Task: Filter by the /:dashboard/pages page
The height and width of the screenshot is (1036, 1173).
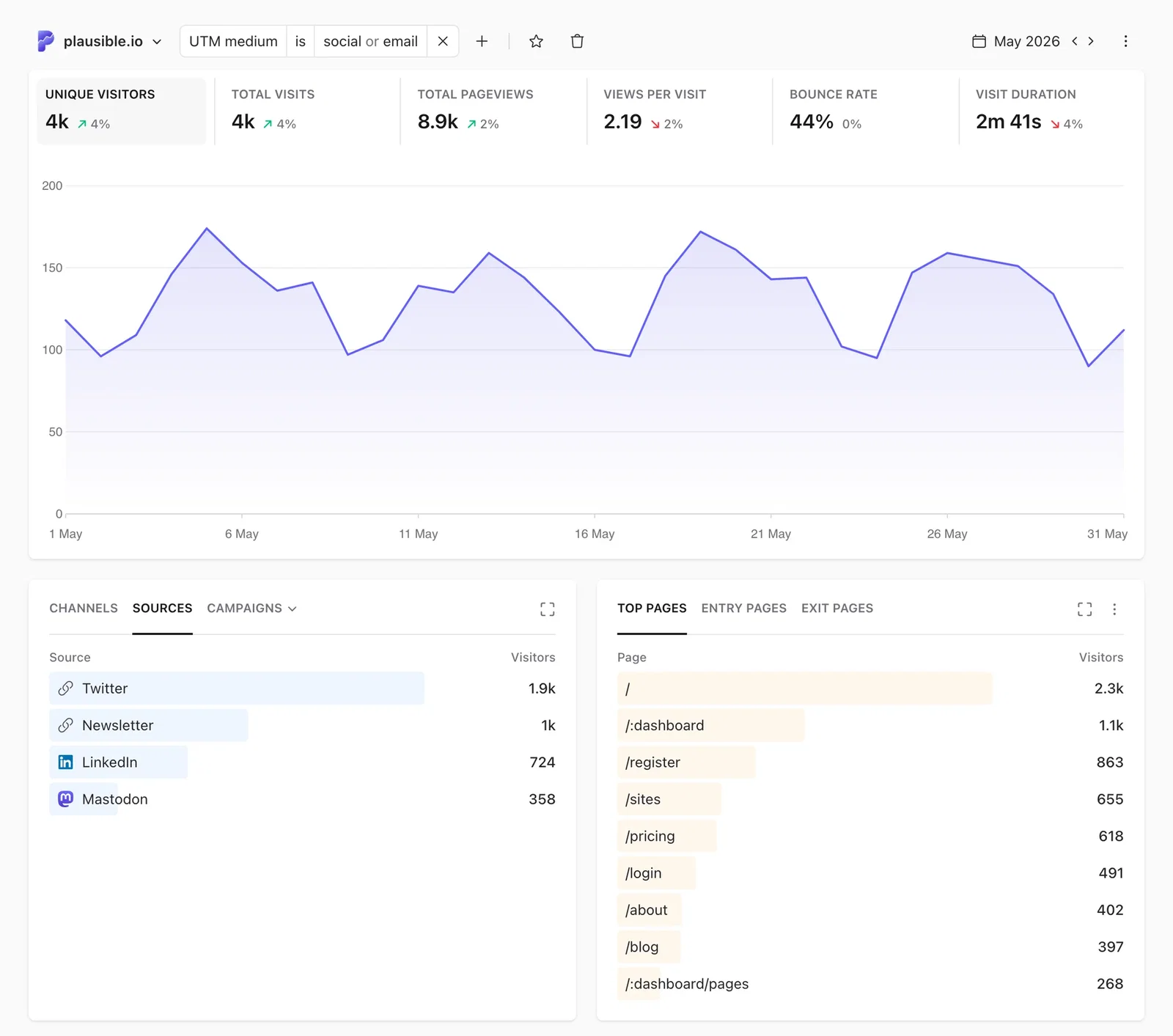Action: (x=870, y=983)
